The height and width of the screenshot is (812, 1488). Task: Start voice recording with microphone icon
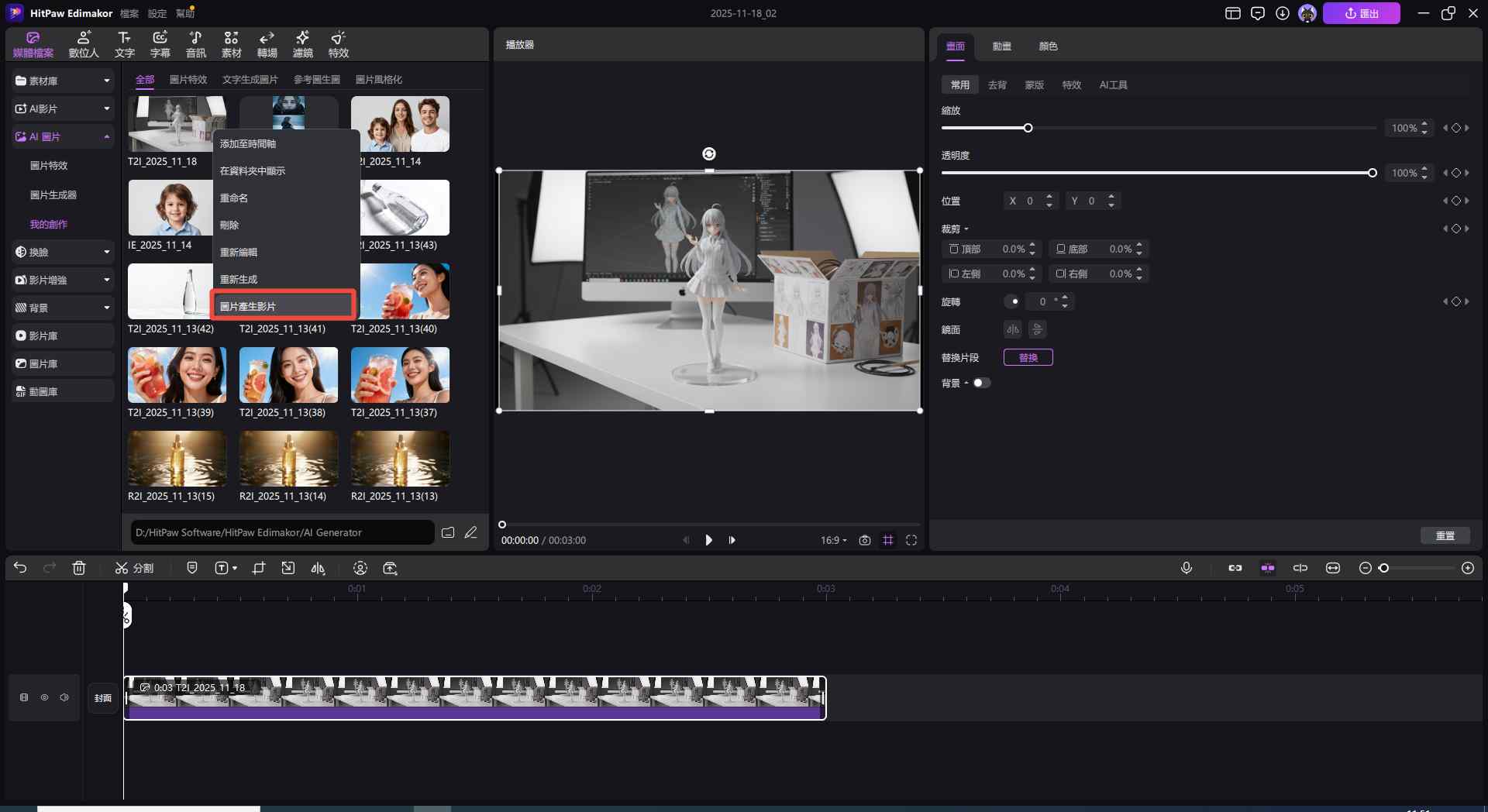(1186, 568)
